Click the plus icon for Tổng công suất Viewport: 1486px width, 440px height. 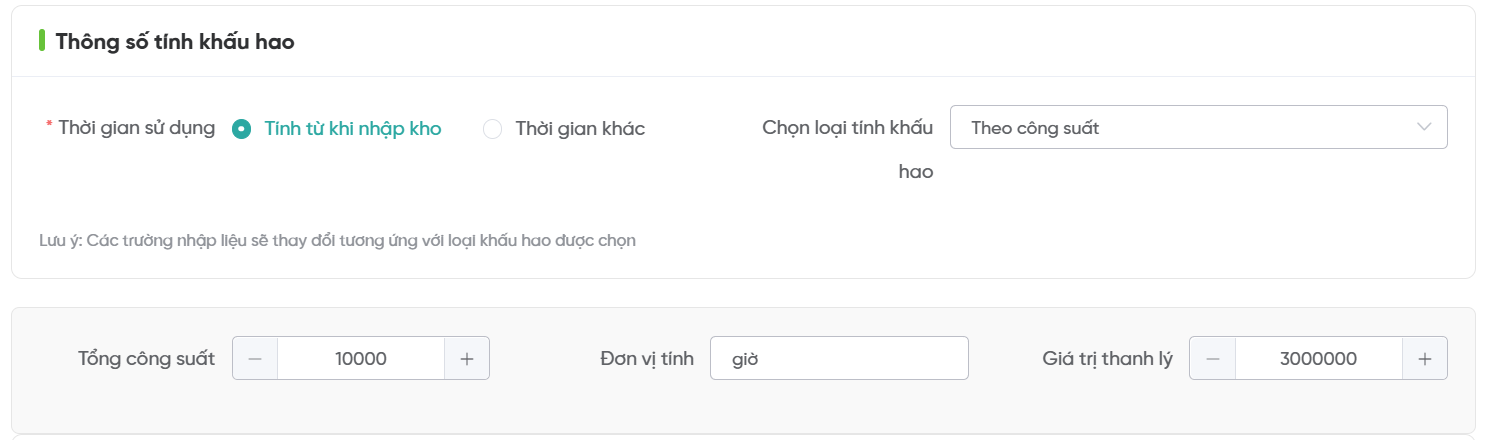coord(467,359)
